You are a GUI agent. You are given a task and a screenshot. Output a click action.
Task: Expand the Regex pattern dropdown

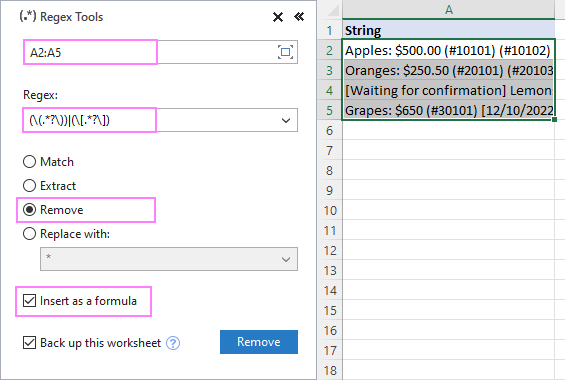pos(286,120)
